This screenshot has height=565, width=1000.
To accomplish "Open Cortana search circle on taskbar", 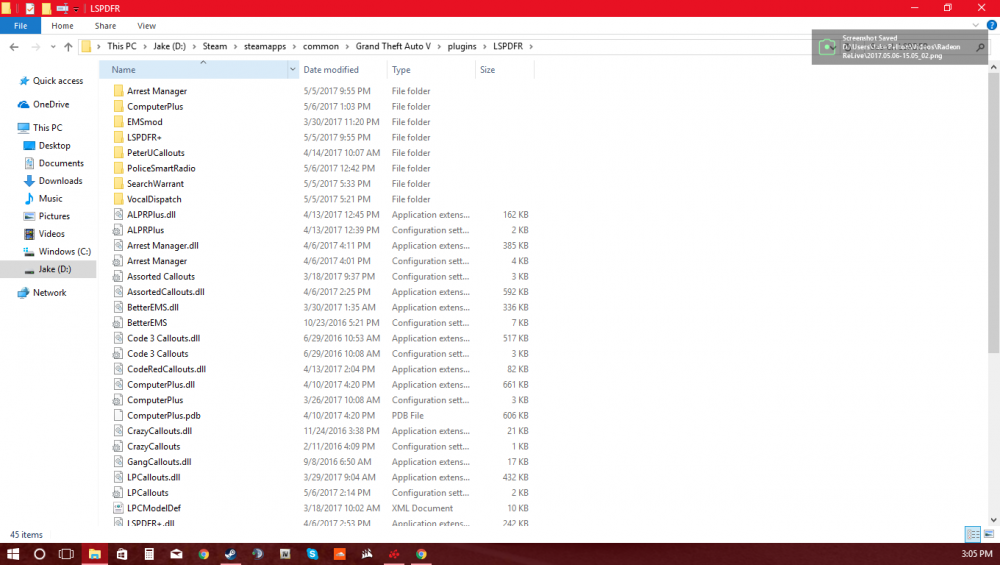I will [x=40, y=554].
